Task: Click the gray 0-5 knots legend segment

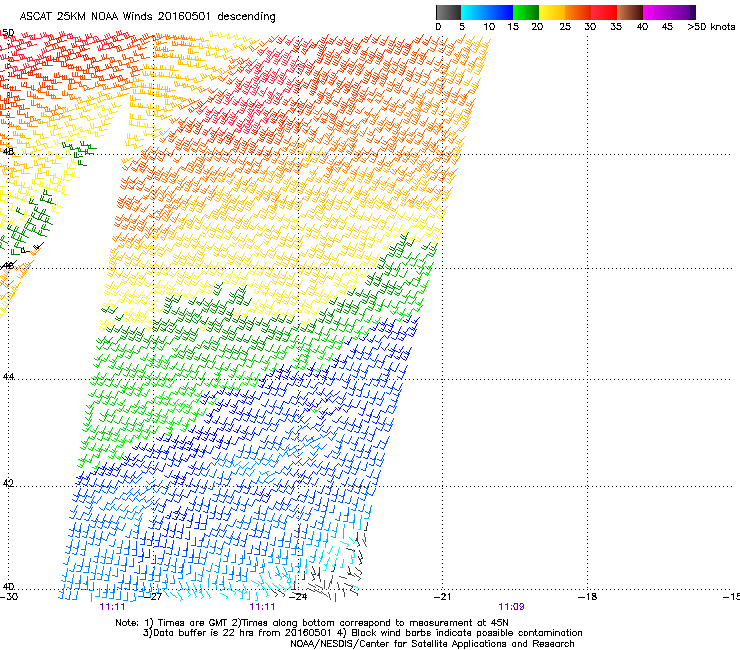Action: (448, 12)
